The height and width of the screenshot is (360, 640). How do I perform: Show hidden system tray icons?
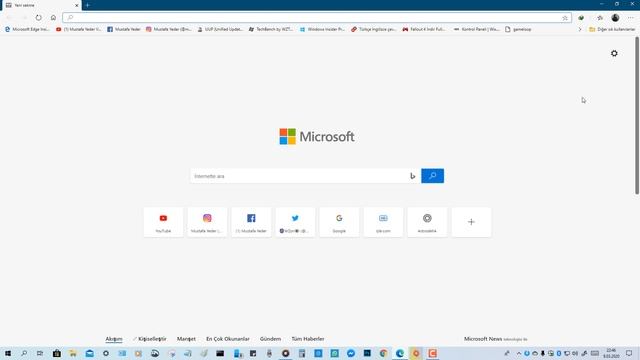point(519,353)
